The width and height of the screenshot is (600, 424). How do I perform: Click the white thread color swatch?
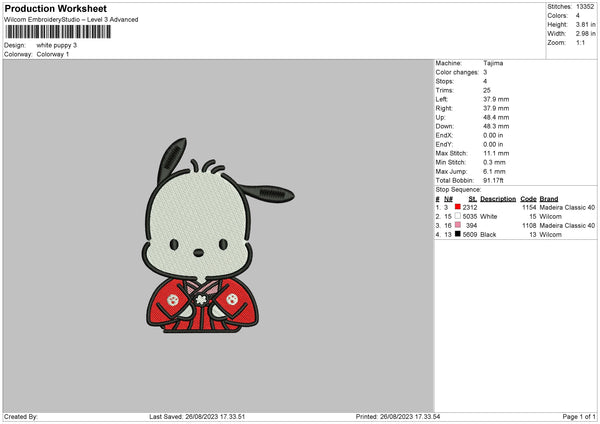(457, 216)
